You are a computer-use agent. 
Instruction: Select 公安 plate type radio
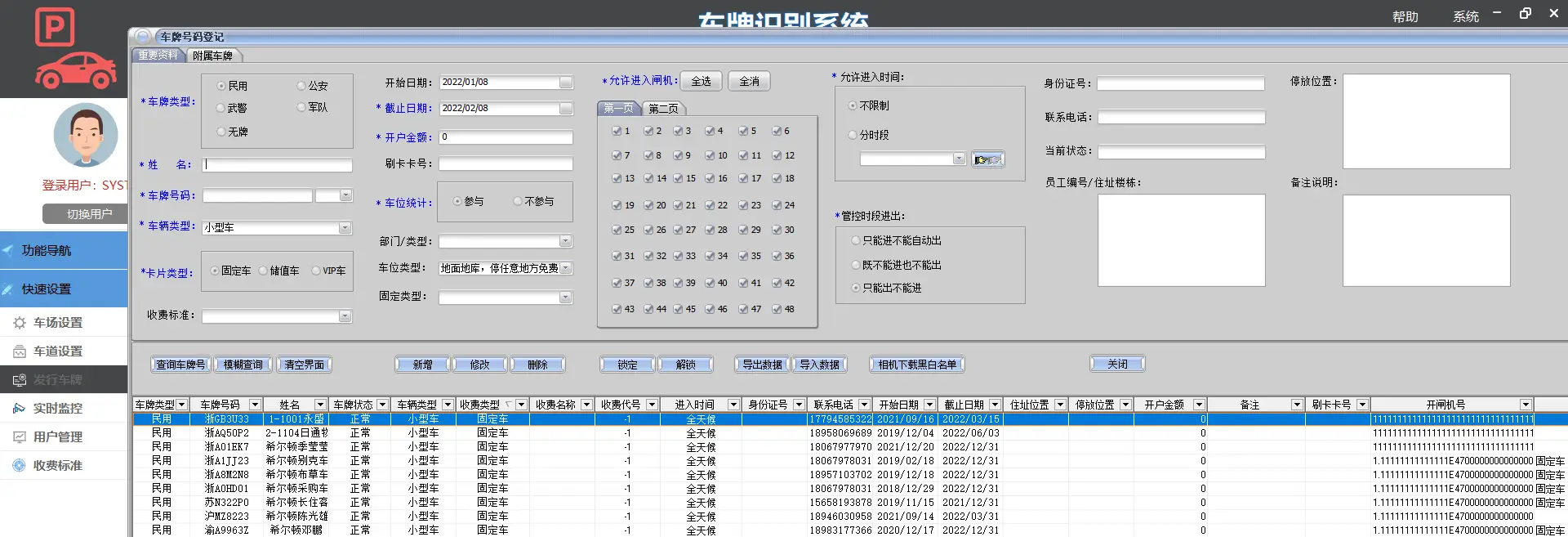click(x=301, y=86)
